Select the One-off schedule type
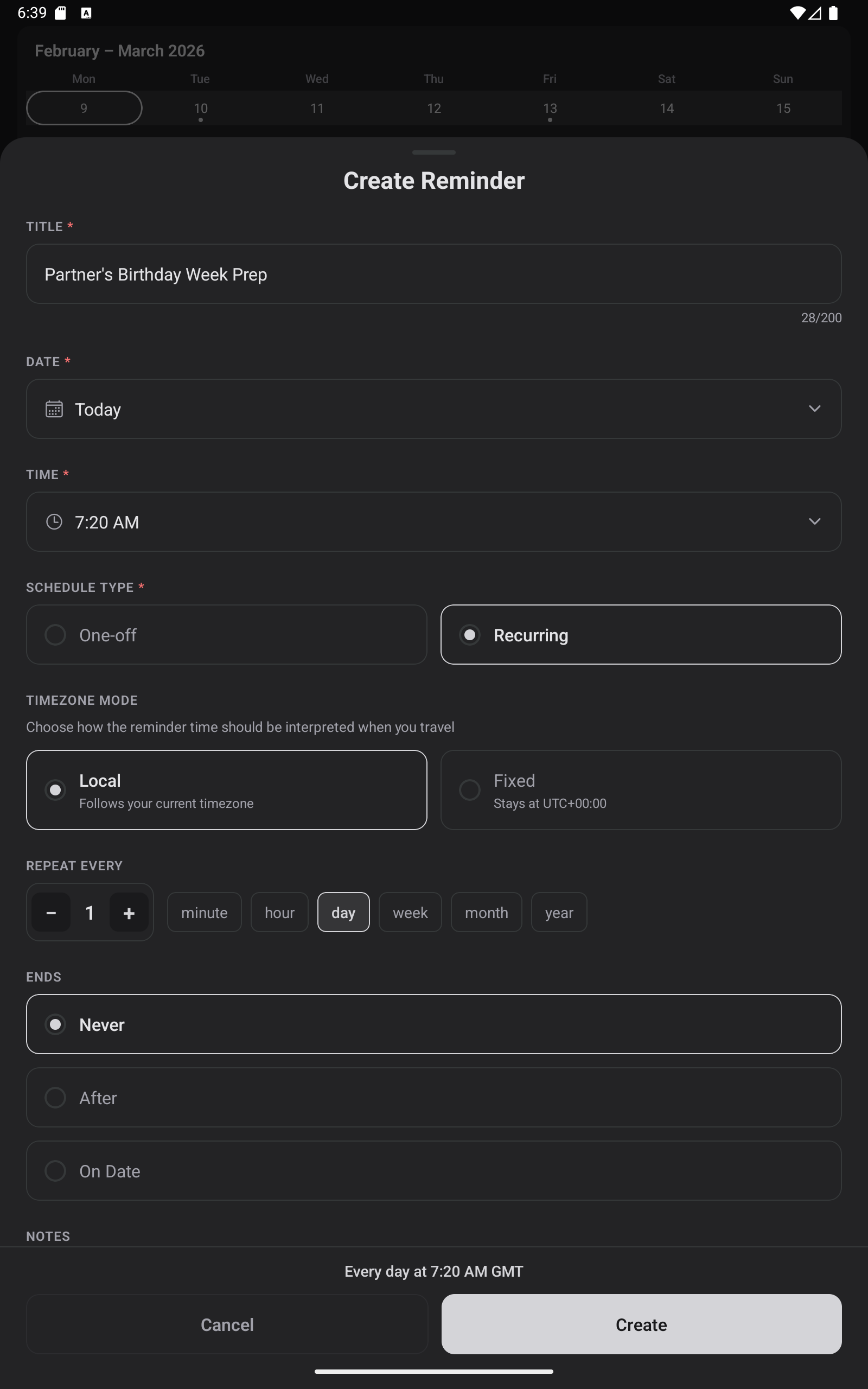This screenshot has height=1389, width=868. [x=227, y=635]
